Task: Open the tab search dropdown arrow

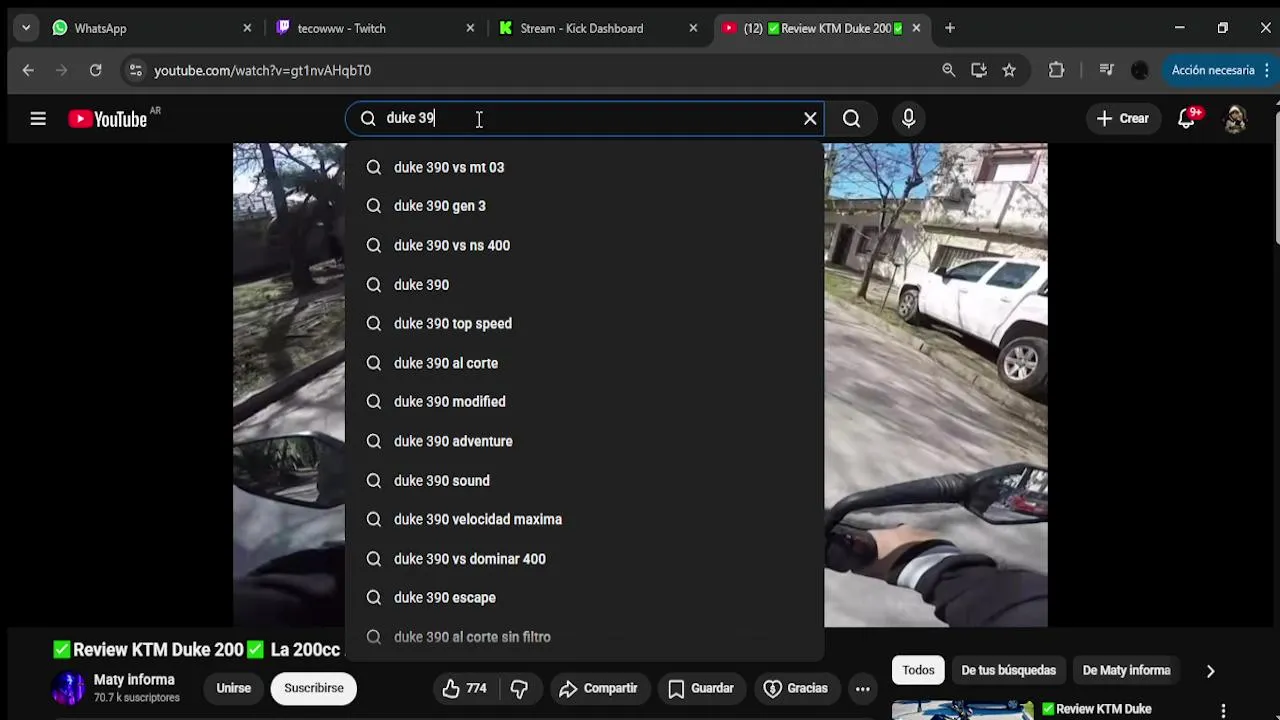Action: pos(26,28)
